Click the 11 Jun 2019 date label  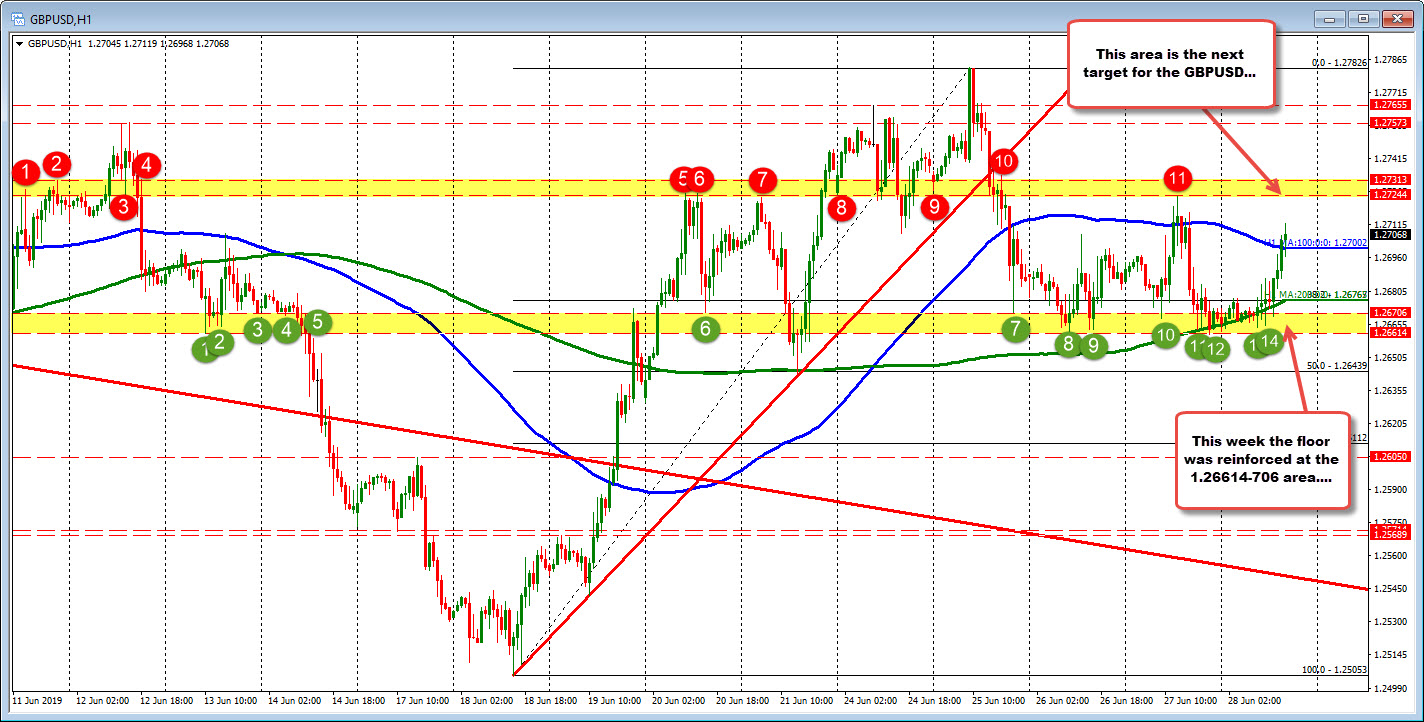(x=37, y=702)
